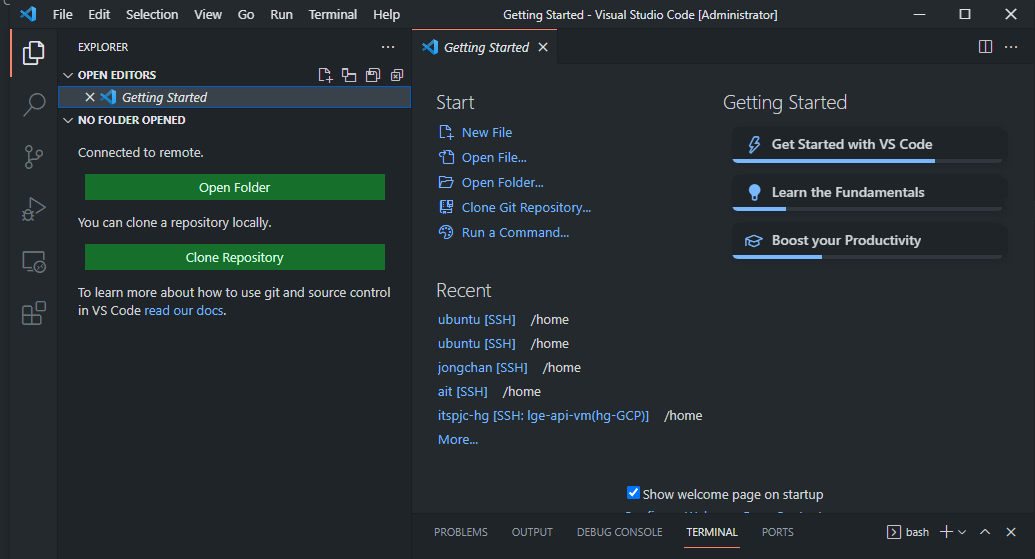Follow the read our docs link
The image size is (1035, 559).
184,310
